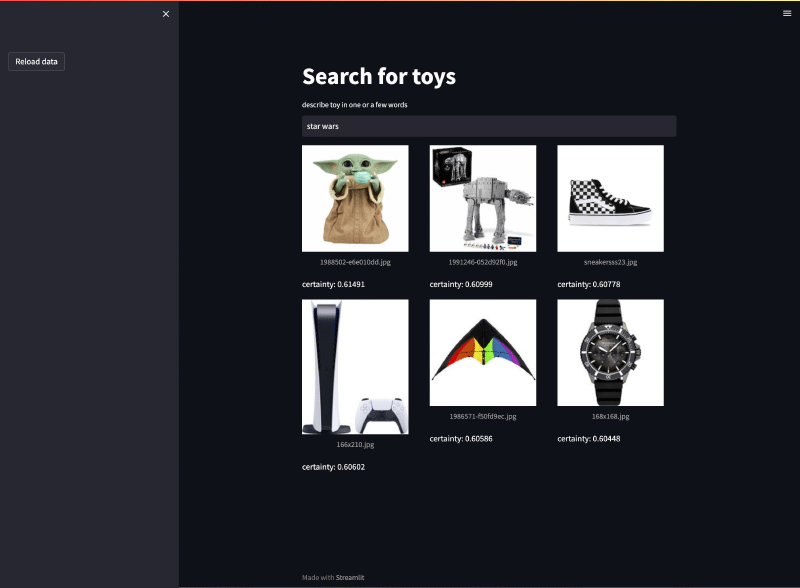This screenshot has height=588, width=800.
Task: View the PlayStation 5 console image
Action: [x=355, y=366]
